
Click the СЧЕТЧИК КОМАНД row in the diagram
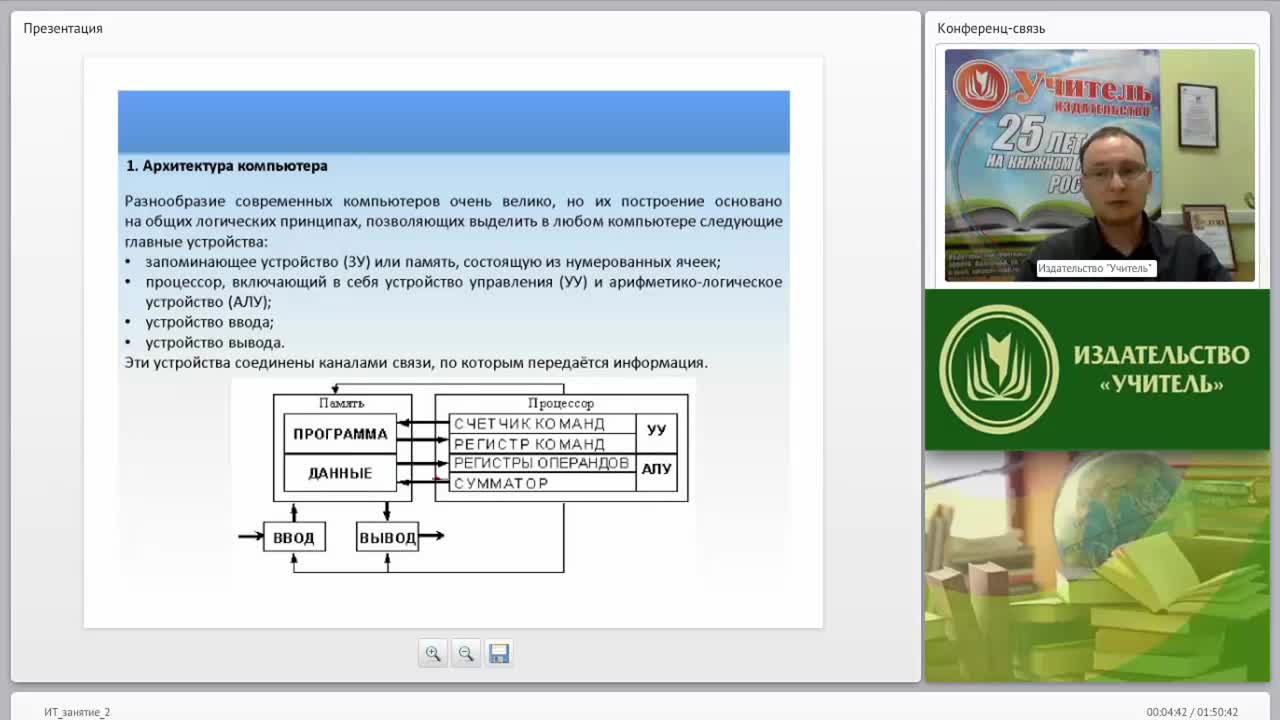542,424
